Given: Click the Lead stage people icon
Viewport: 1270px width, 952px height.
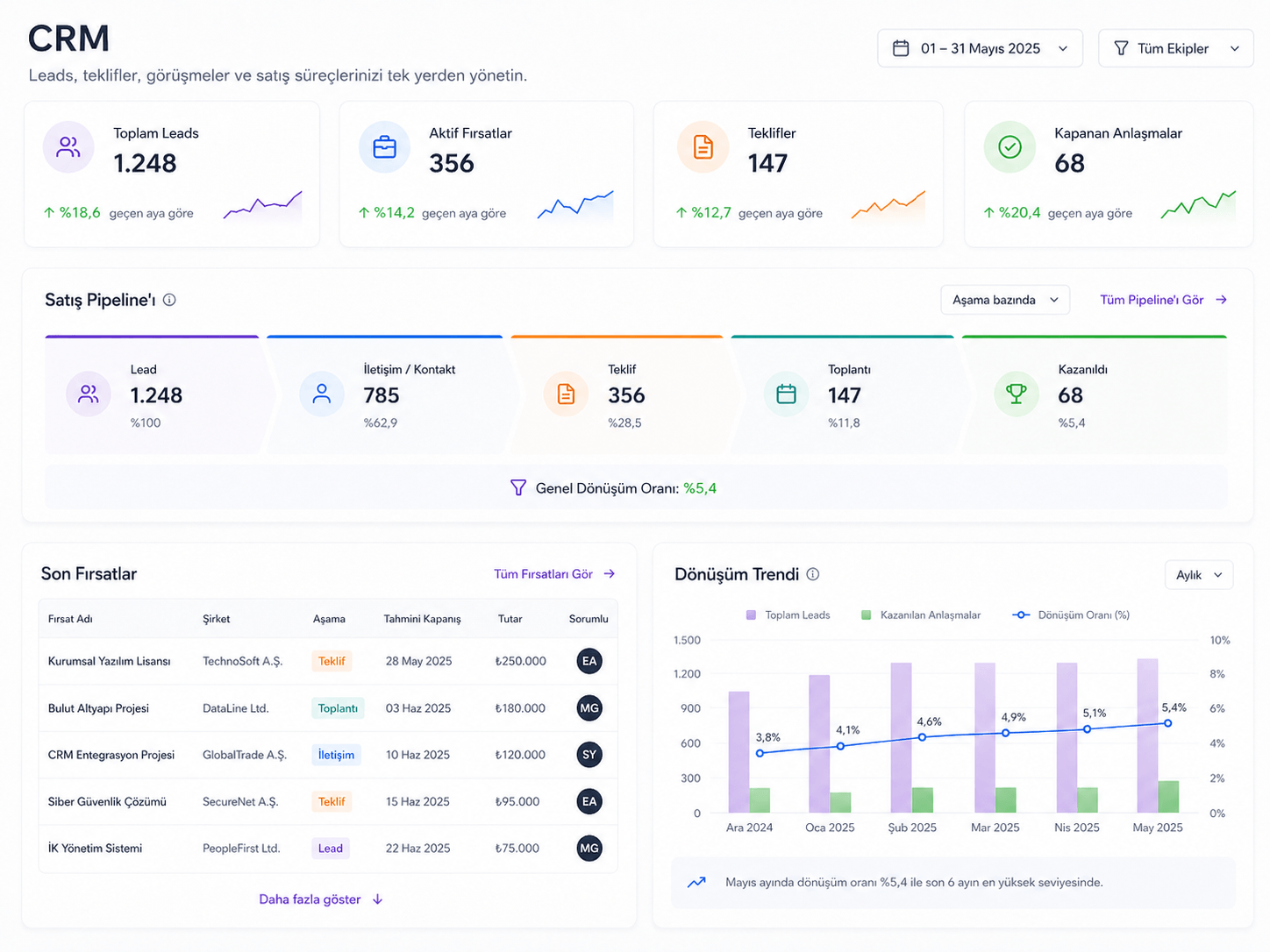Looking at the screenshot, I should point(89,394).
